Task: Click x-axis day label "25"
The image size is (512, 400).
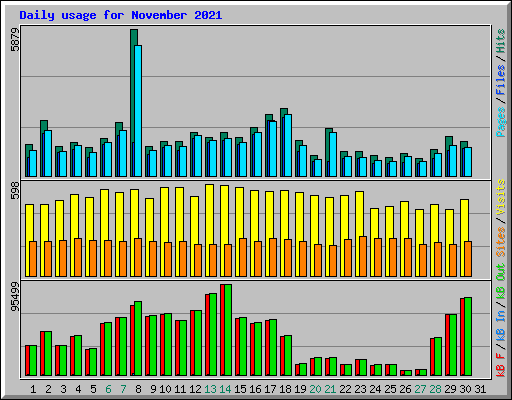Action: click(x=390, y=389)
